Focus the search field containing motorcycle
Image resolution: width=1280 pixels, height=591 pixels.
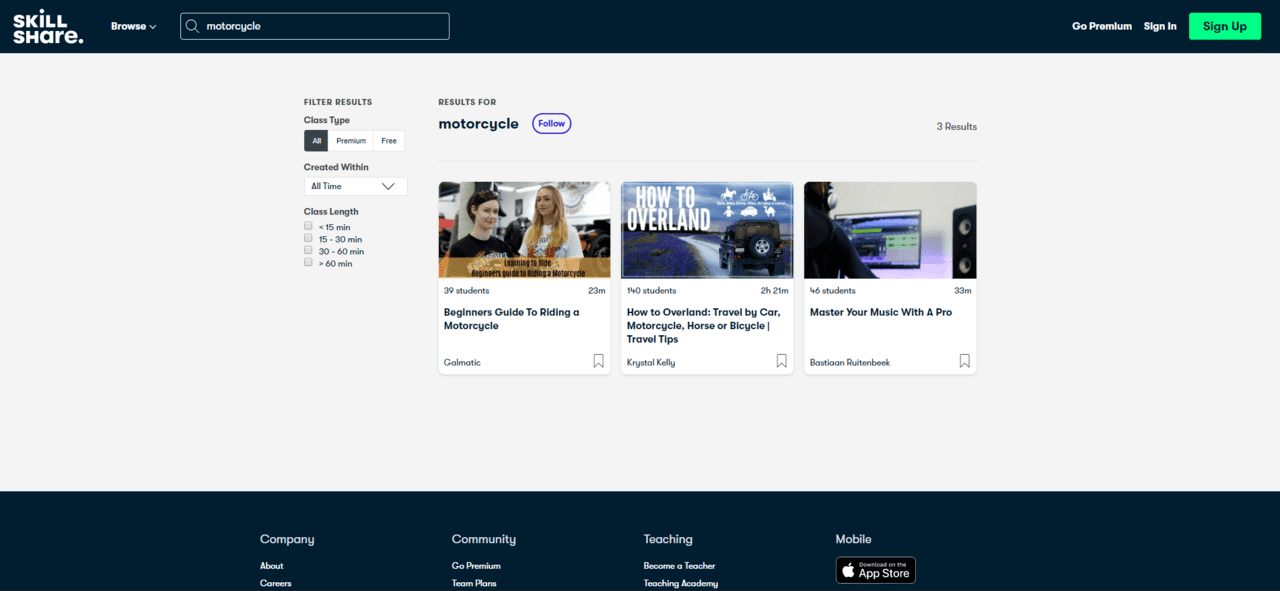tap(315, 26)
